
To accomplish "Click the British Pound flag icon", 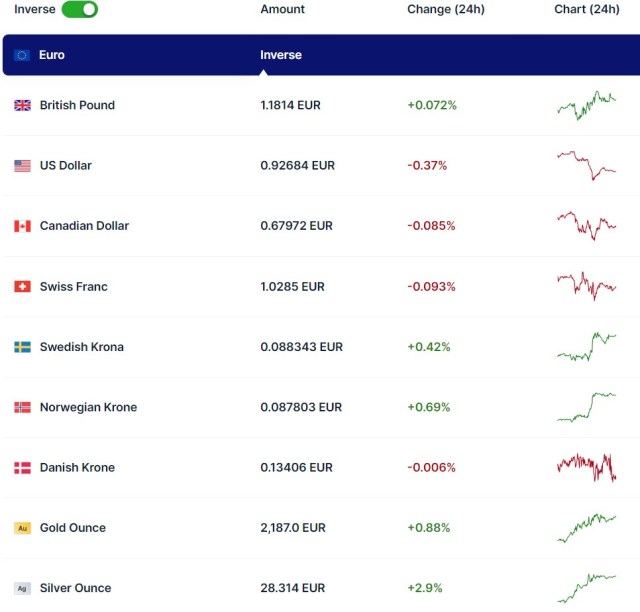I will click(22, 105).
